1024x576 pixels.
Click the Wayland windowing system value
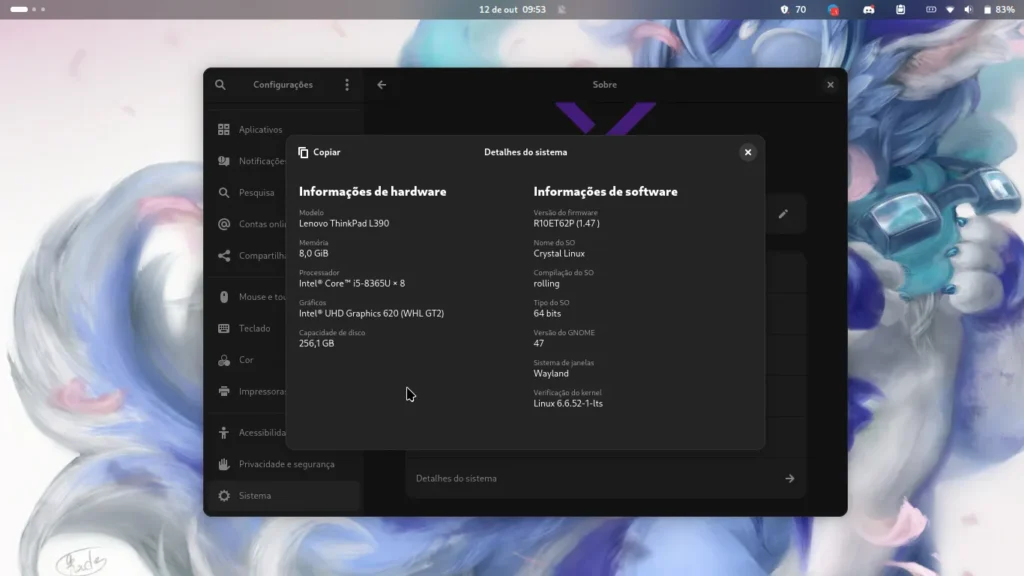tap(551, 374)
